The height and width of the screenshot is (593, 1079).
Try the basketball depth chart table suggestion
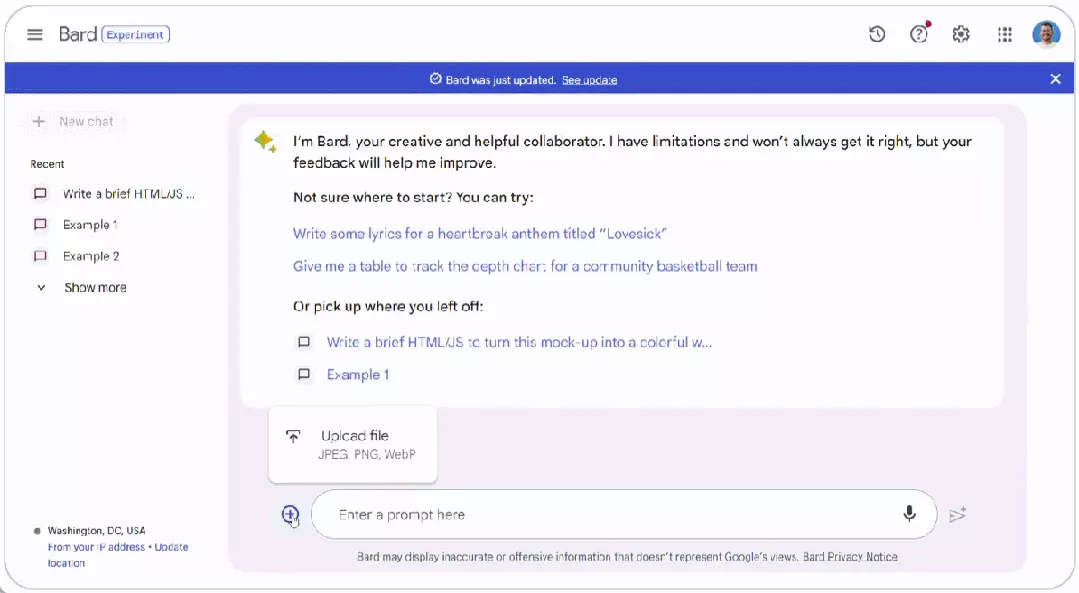click(525, 266)
